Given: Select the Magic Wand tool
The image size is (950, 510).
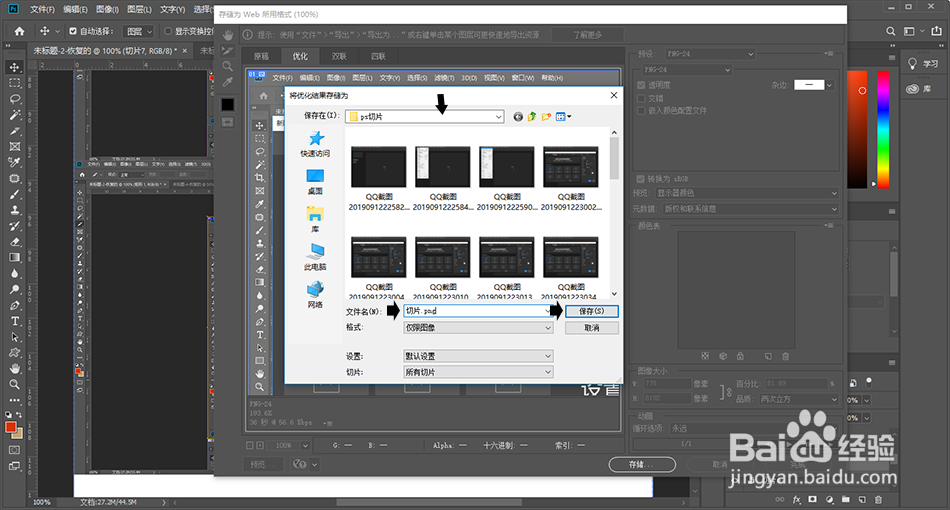Looking at the screenshot, I should click(x=15, y=114).
